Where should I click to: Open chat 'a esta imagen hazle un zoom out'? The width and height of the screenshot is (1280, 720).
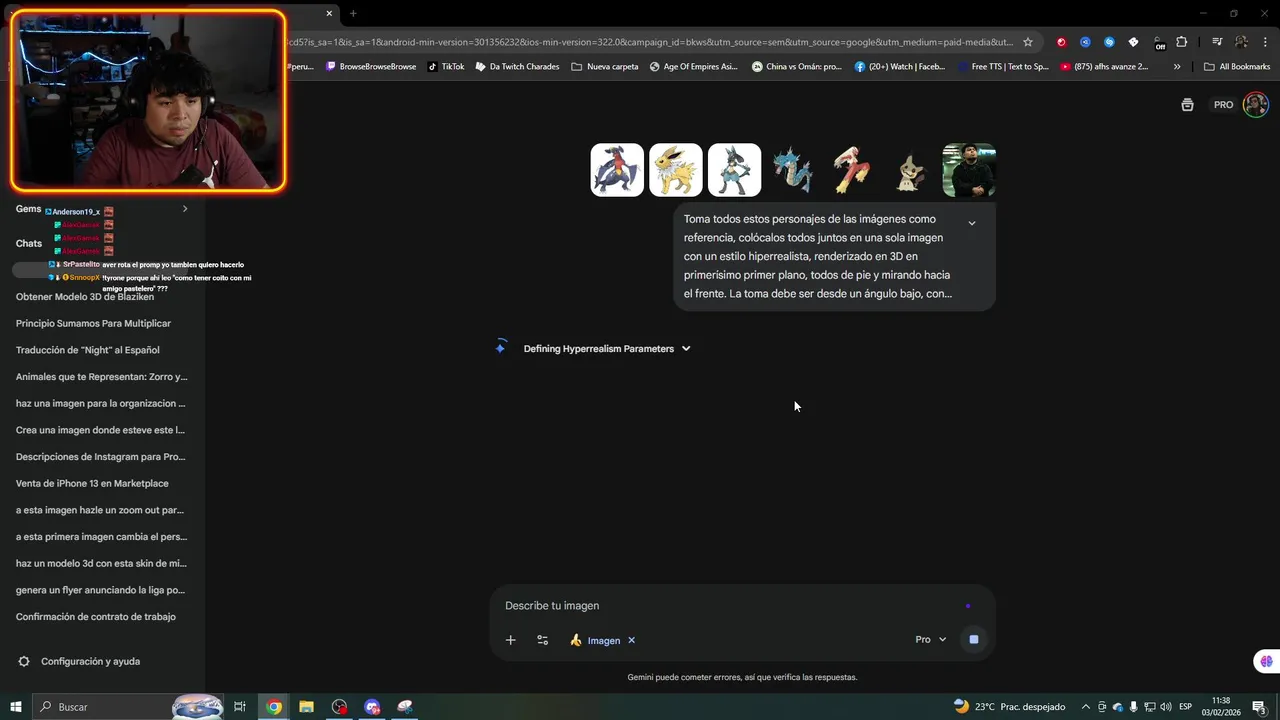100,510
